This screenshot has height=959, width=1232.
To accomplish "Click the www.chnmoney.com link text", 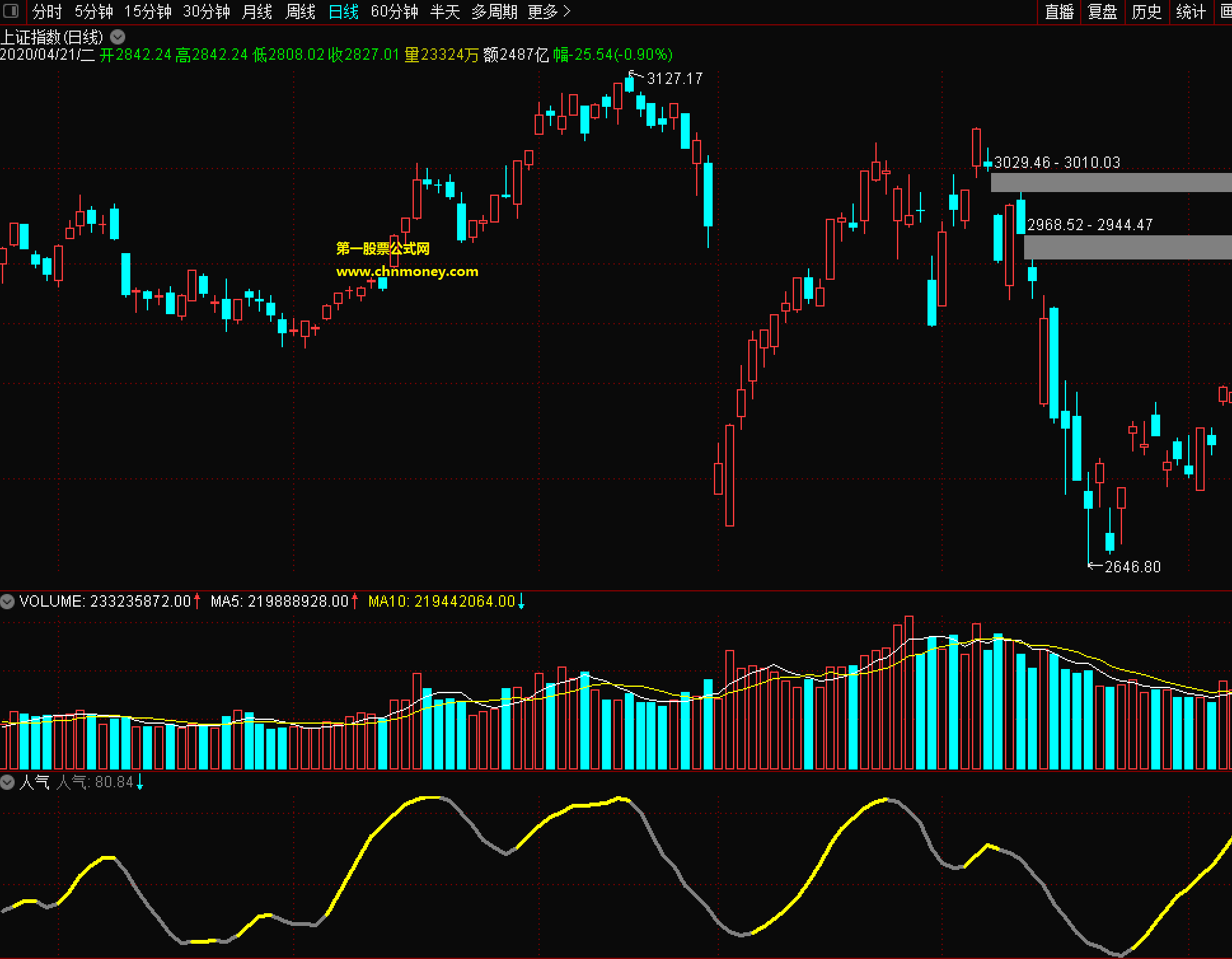I will pyautogui.click(x=407, y=272).
